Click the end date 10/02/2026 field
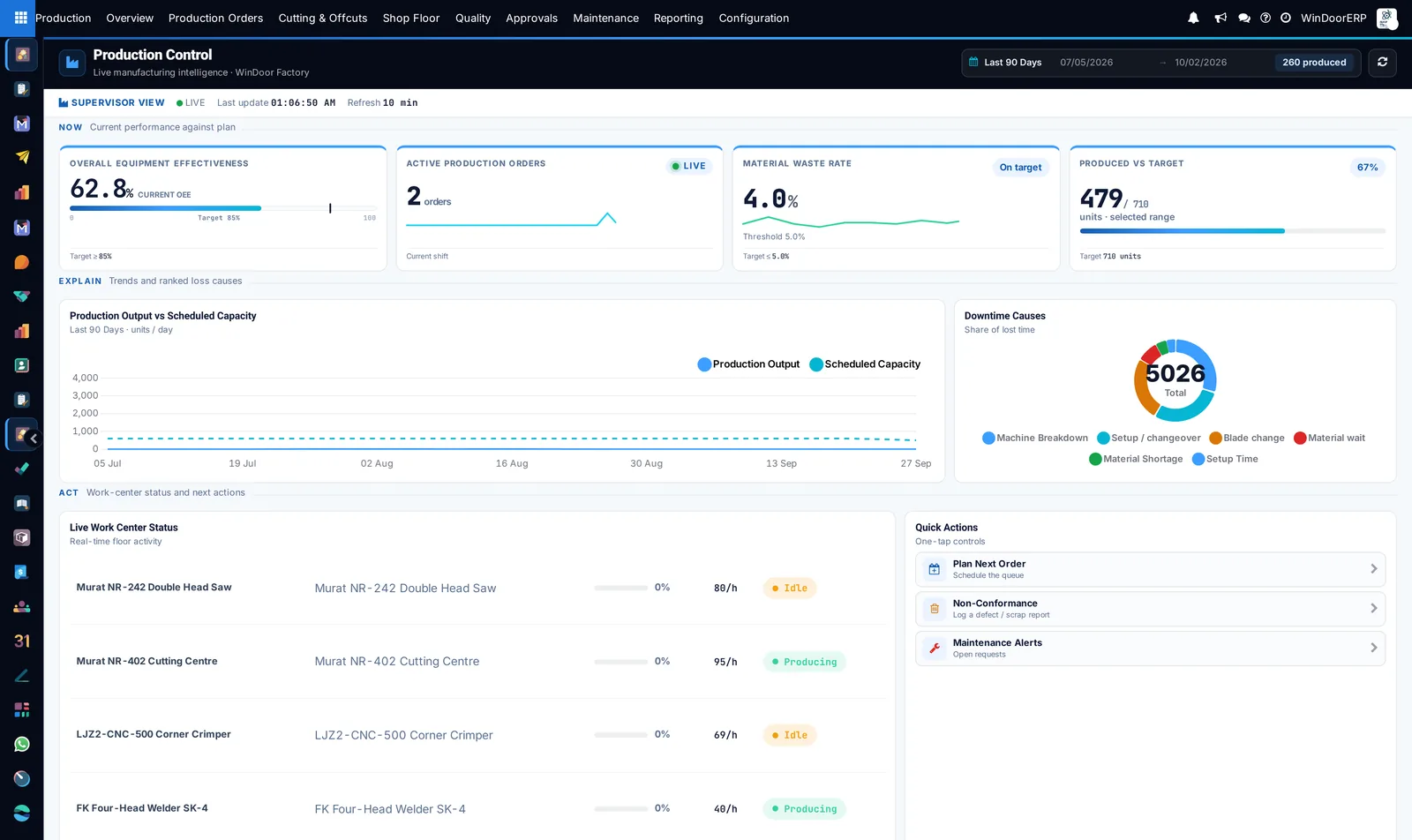This screenshot has height=840, width=1412. tap(1200, 63)
